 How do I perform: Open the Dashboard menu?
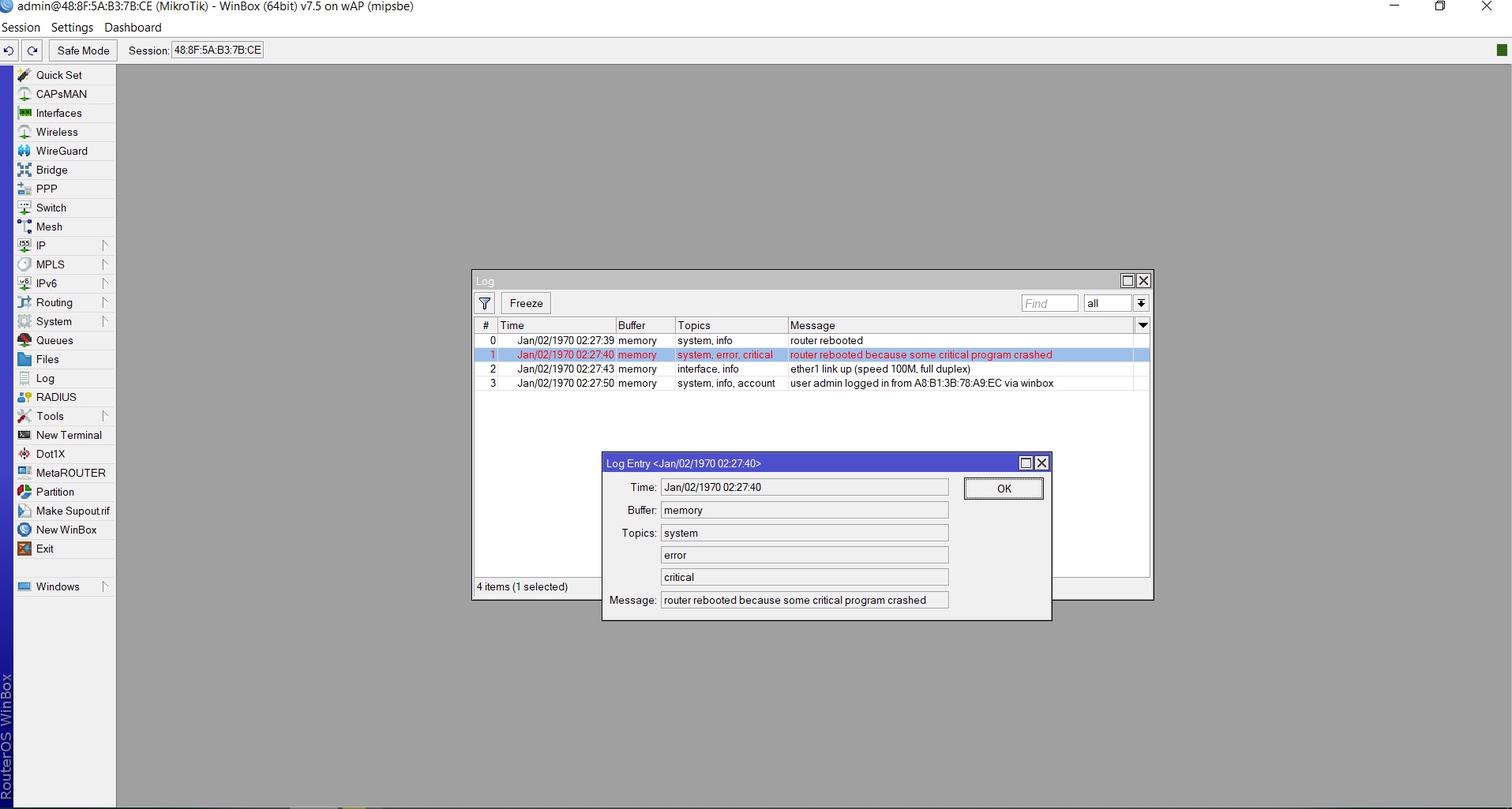133,28
